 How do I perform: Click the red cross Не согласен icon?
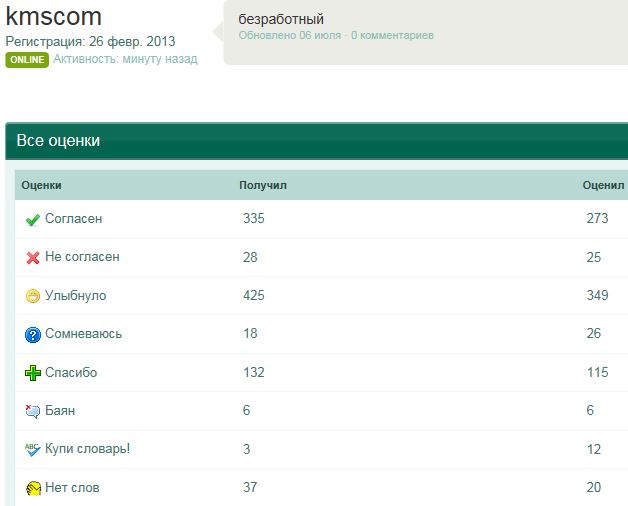(33, 258)
